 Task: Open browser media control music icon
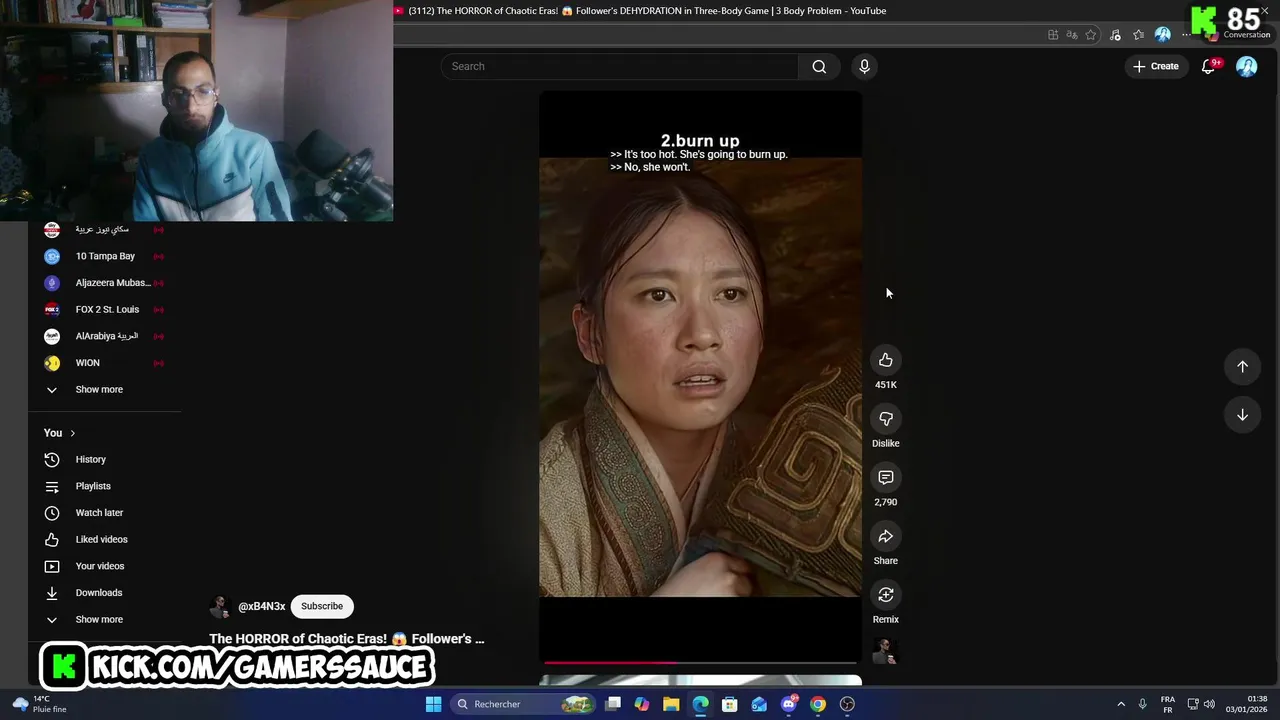coord(1115,35)
